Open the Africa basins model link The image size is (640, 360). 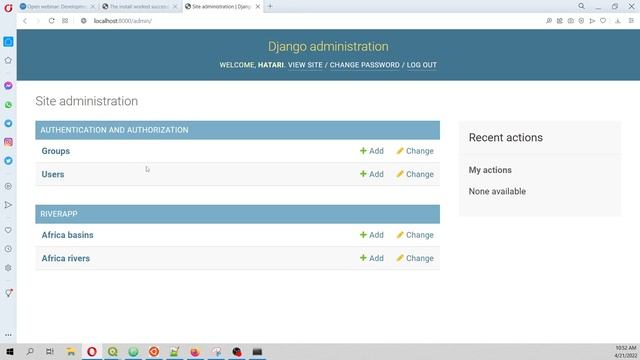click(x=67, y=235)
